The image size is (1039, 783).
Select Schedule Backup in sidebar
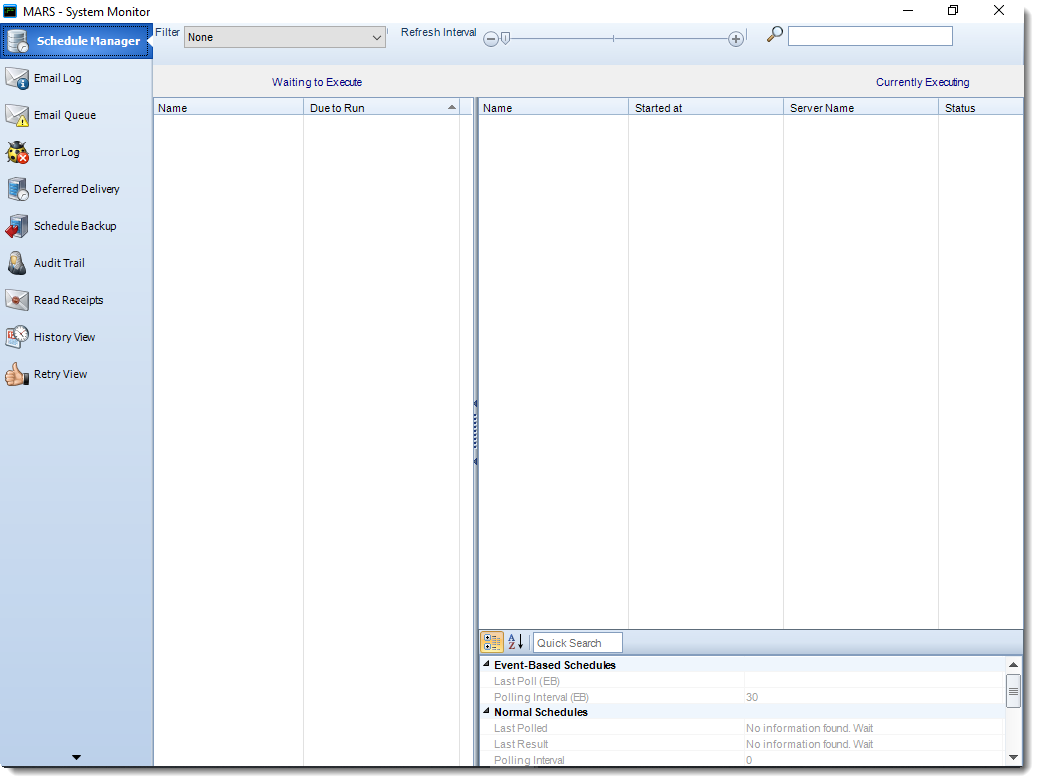(x=75, y=227)
